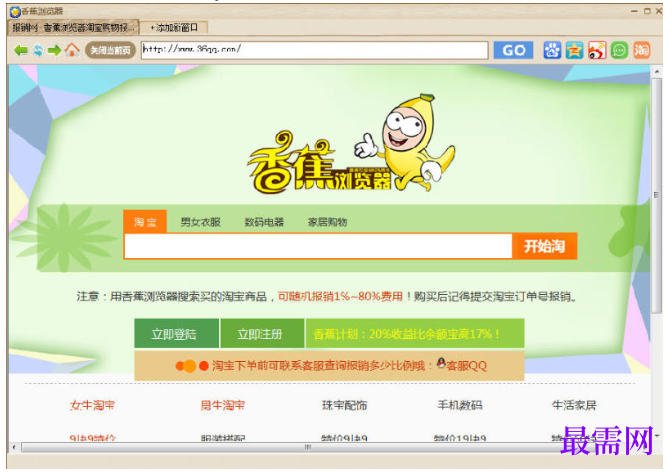Minimize the browser window
The height and width of the screenshot is (472, 672).
point(634,11)
